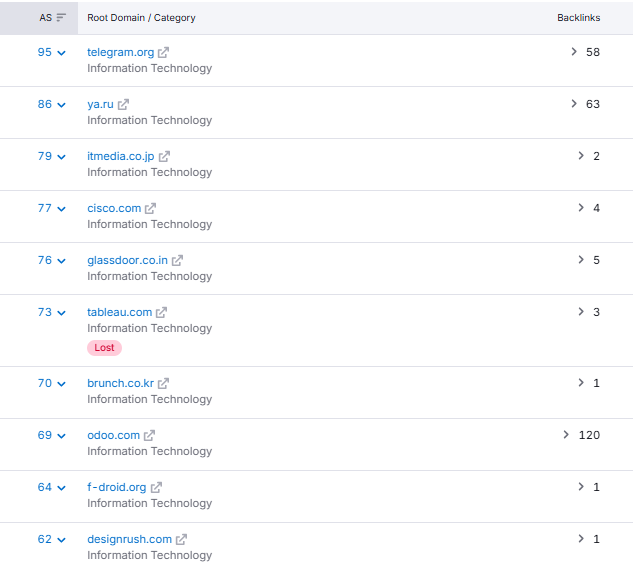Open glassdoor.co.in external link icon
Viewport: 633px width, 563px height.
177,261
